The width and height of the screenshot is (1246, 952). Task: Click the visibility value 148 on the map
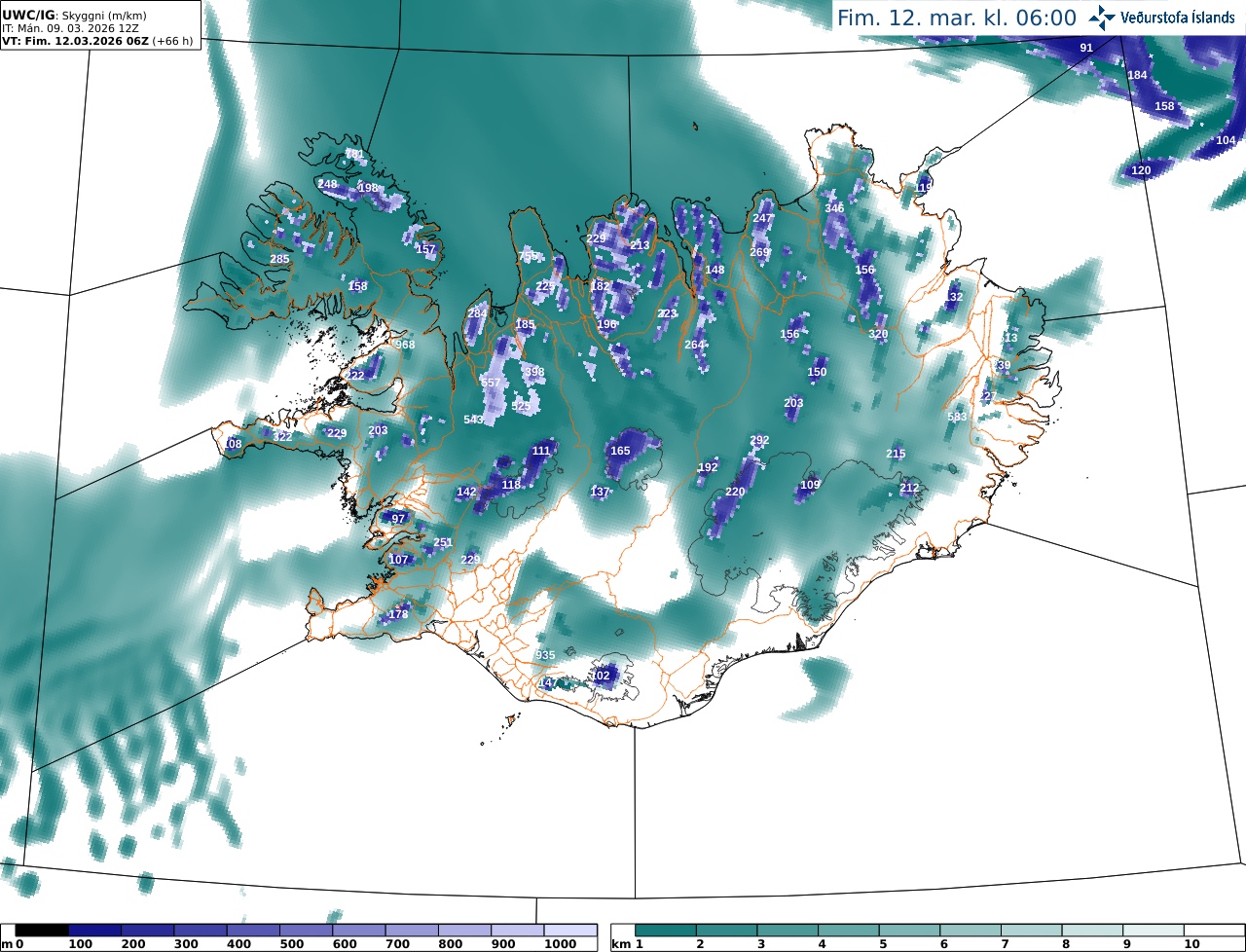point(715,270)
